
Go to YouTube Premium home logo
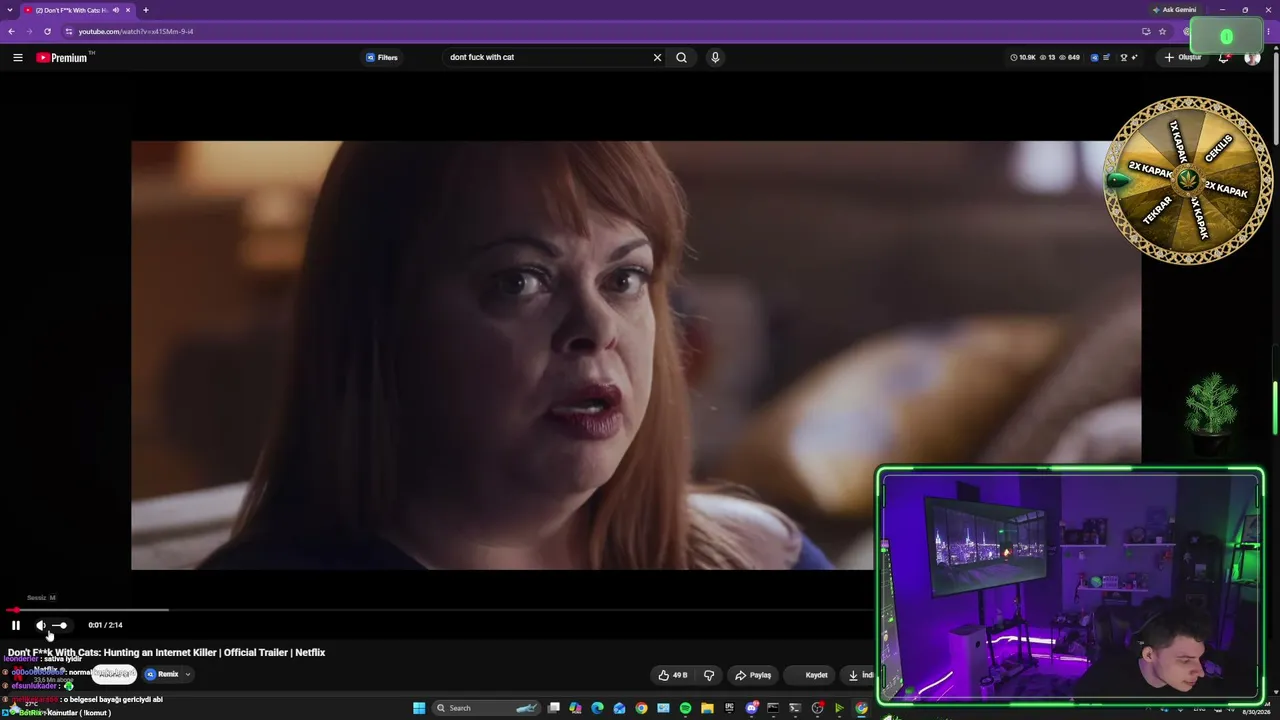tap(64, 57)
